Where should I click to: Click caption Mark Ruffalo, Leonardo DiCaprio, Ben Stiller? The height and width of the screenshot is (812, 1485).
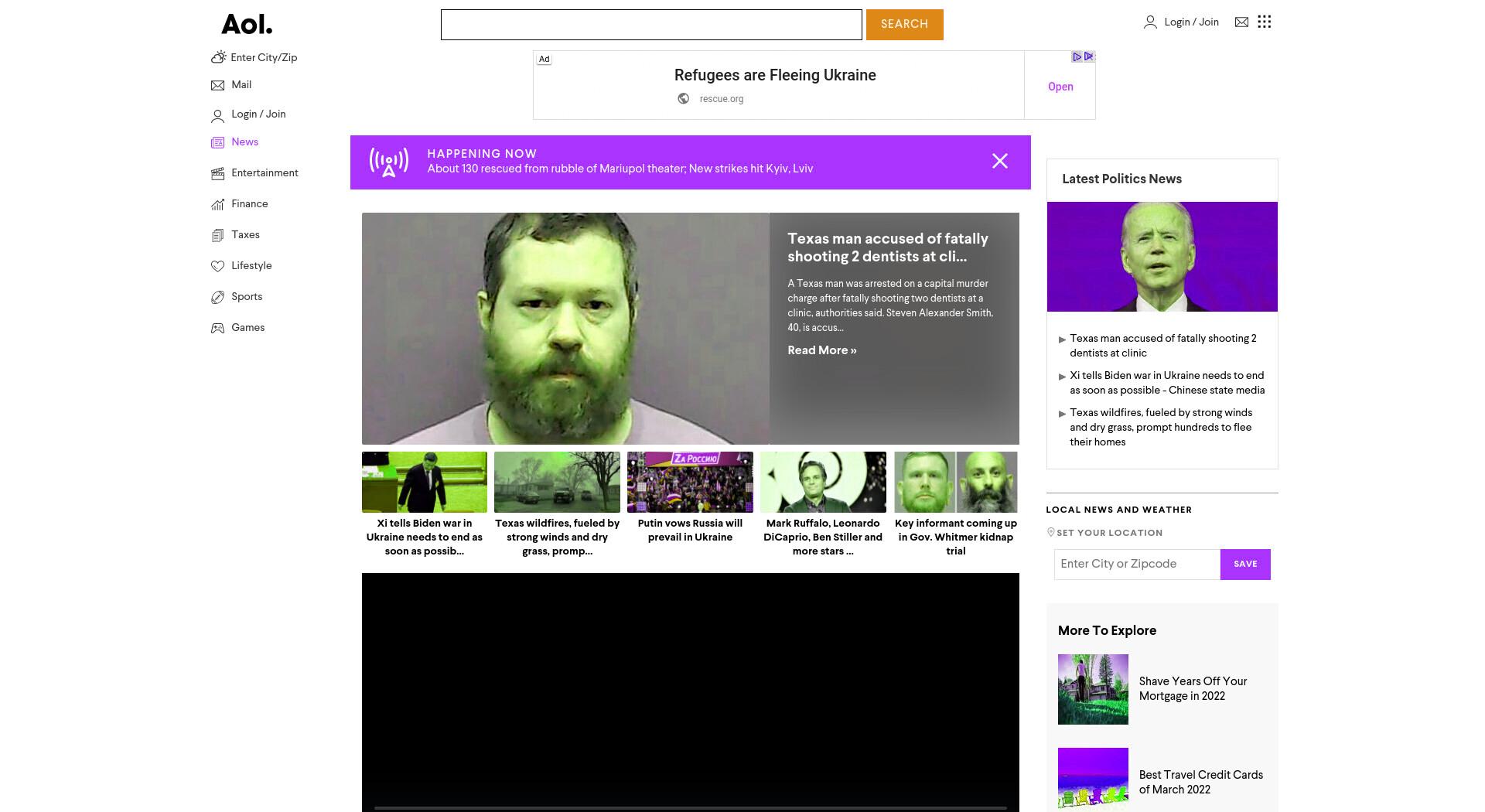[x=823, y=537]
